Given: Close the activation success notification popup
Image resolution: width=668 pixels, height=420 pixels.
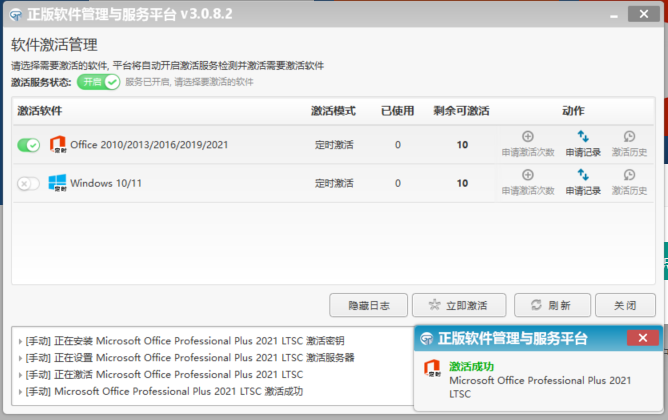Looking at the screenshot, I should tap(643, 338).
